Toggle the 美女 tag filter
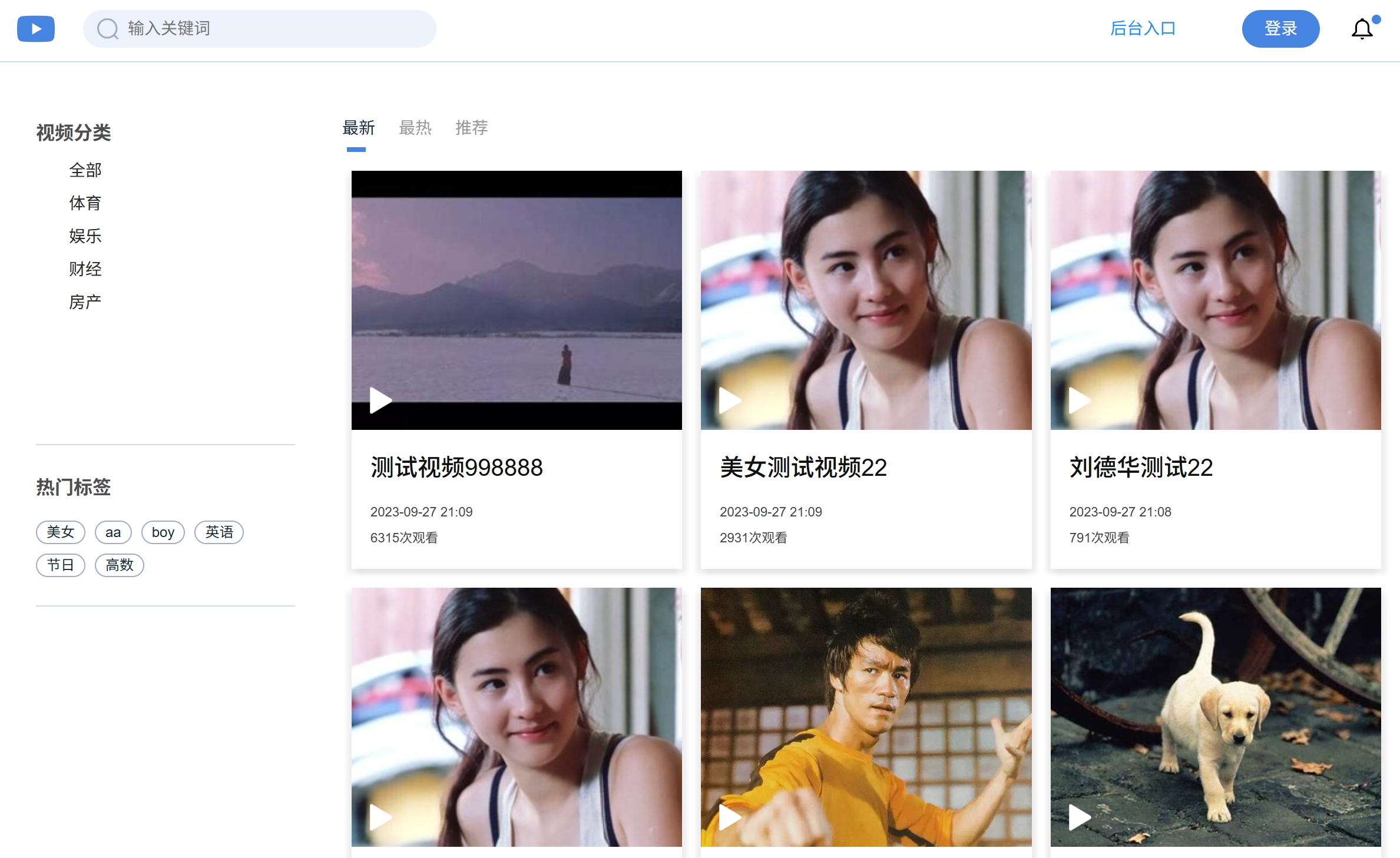The height and width of the screenshot is (858, 1400). pyautogui.click(x=61, y=532)
